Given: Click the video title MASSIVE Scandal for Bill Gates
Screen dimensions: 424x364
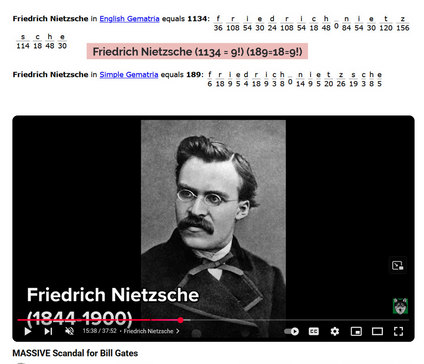Looking at the screenshot, I should (75, 353).
